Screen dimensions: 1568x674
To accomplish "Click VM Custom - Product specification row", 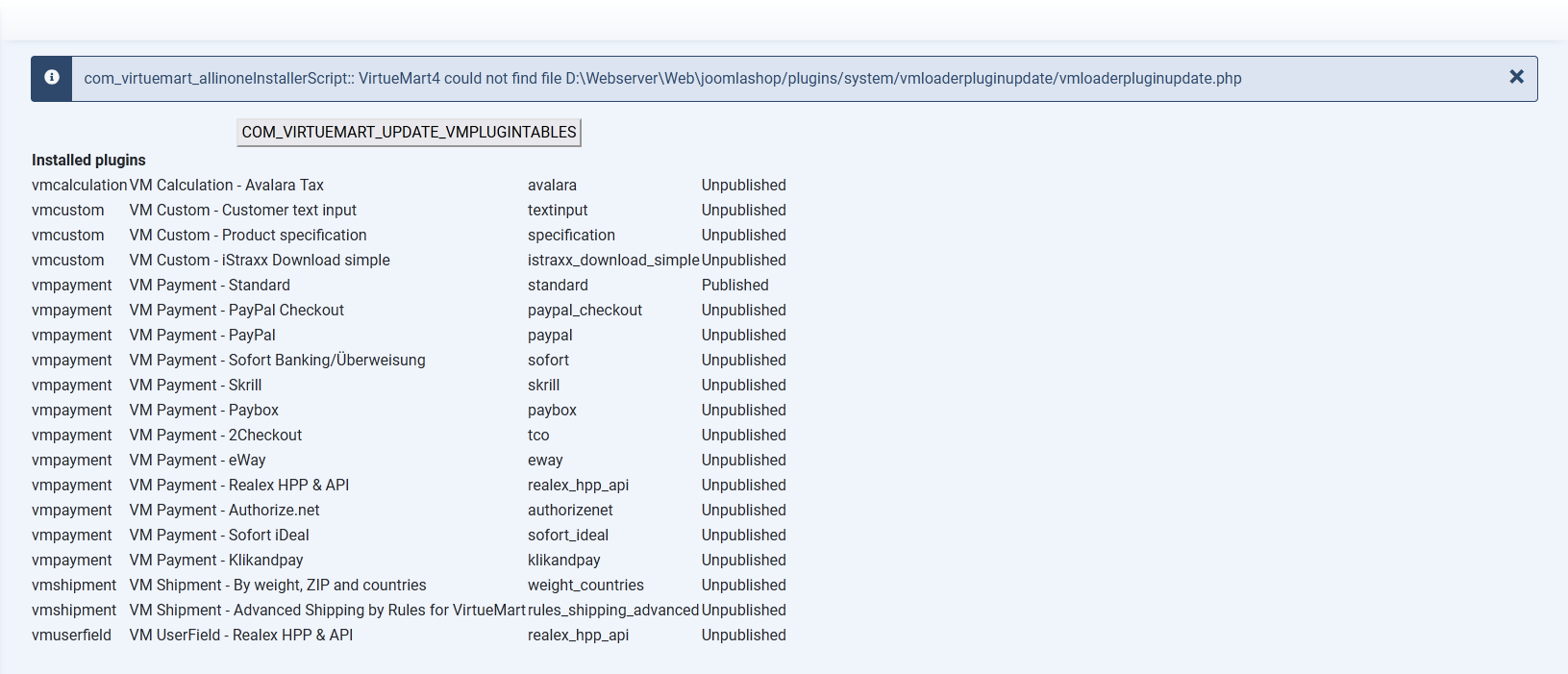I will pyautogui.click(x=247, y=236).
